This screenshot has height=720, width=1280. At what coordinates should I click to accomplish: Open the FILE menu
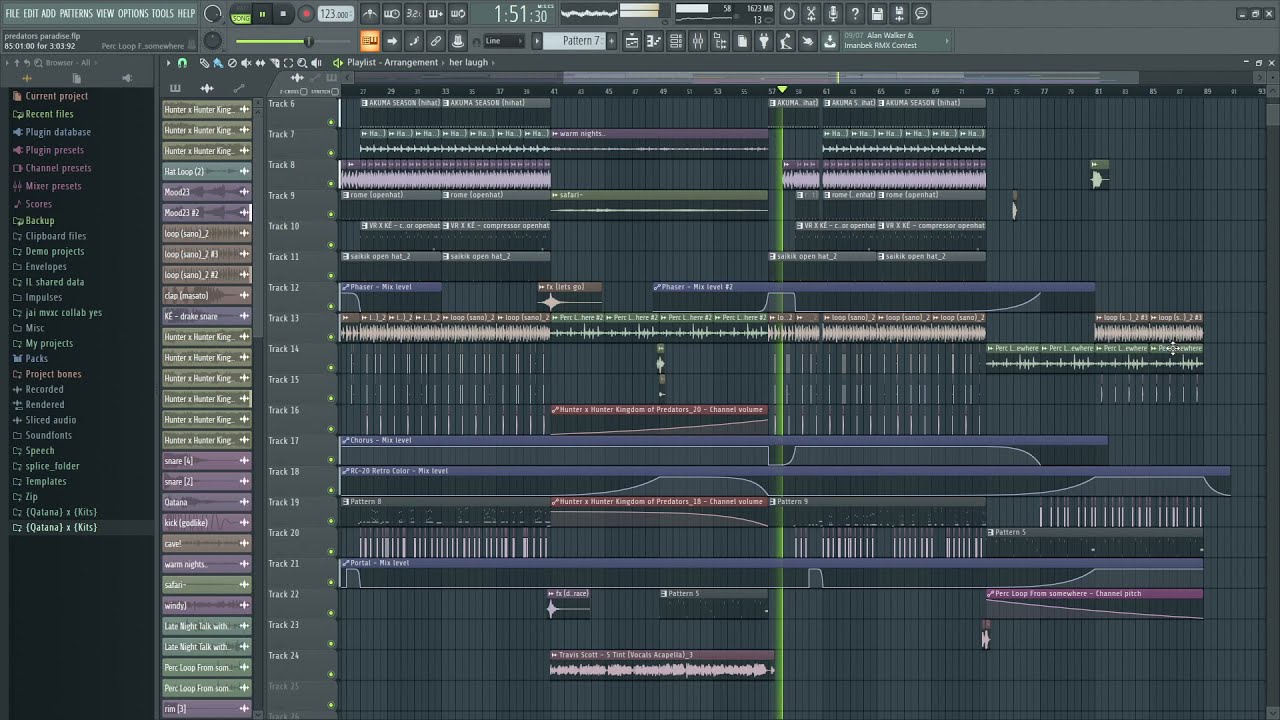(x=12, y=13)
